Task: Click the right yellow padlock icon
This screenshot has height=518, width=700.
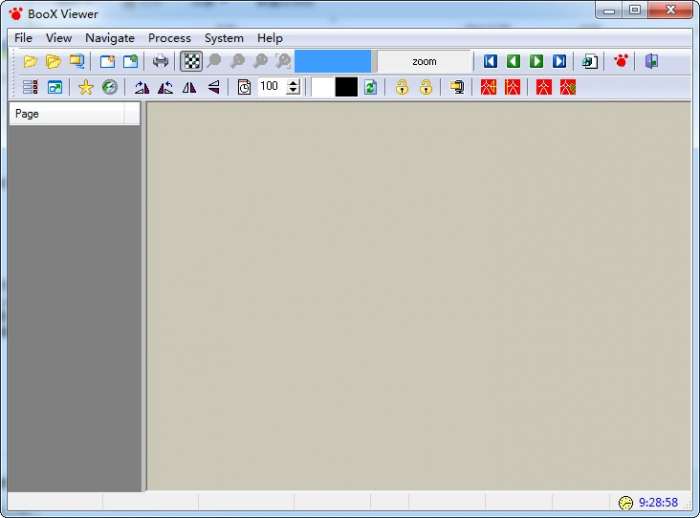Action: pyautogui.click(x=426, y=87)
